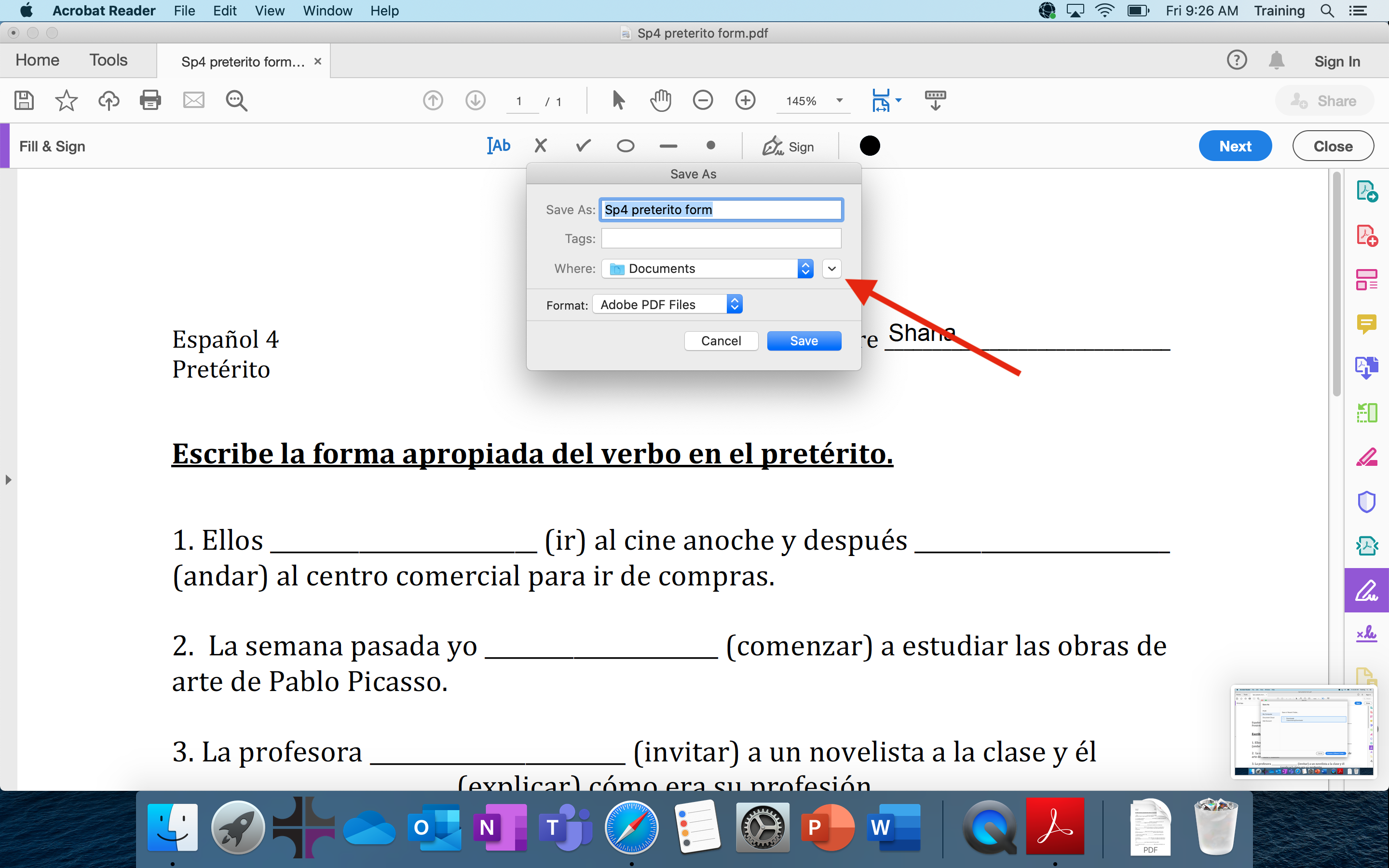The height and width of the screenshot is (868, 1389).
Task: Click the star bookmark icon in toolbar
Action: click(66, 100)
